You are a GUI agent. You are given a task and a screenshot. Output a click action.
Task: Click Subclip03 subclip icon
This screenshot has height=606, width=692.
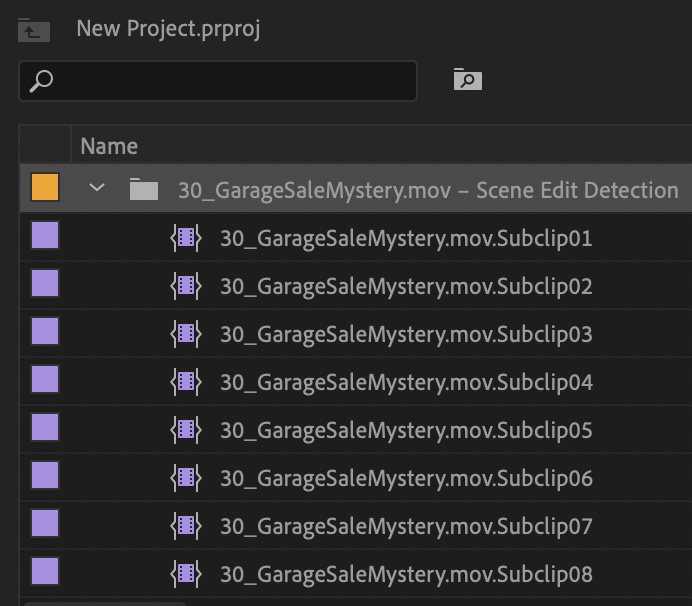click(186, 334)
